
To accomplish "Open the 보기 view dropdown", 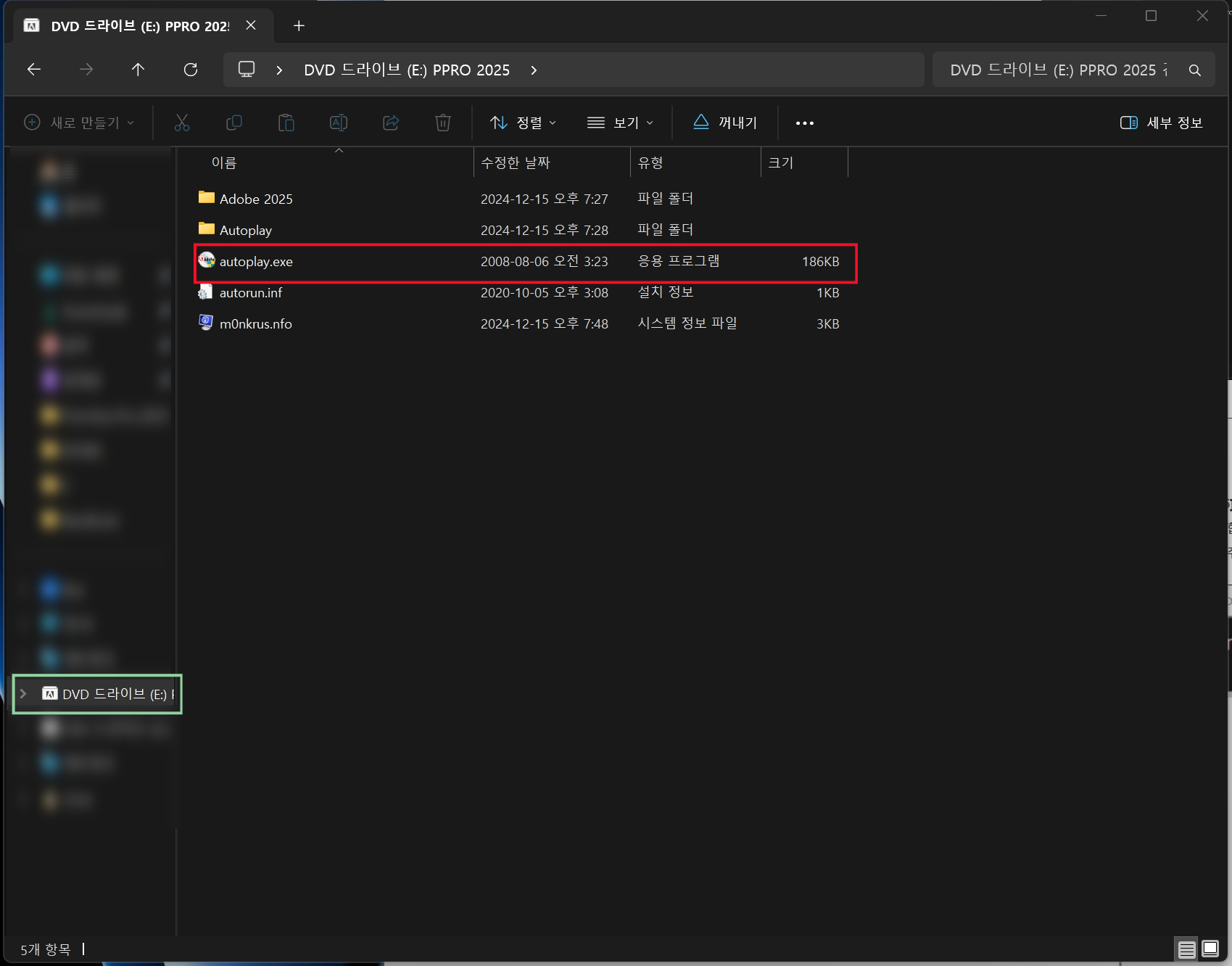I will 620,123.
